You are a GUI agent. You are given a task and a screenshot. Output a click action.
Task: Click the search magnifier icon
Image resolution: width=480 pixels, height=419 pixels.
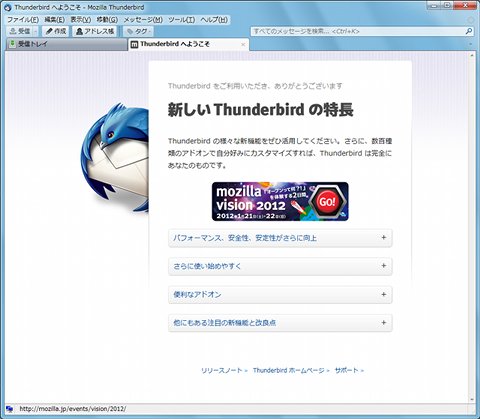coord(469,31)
